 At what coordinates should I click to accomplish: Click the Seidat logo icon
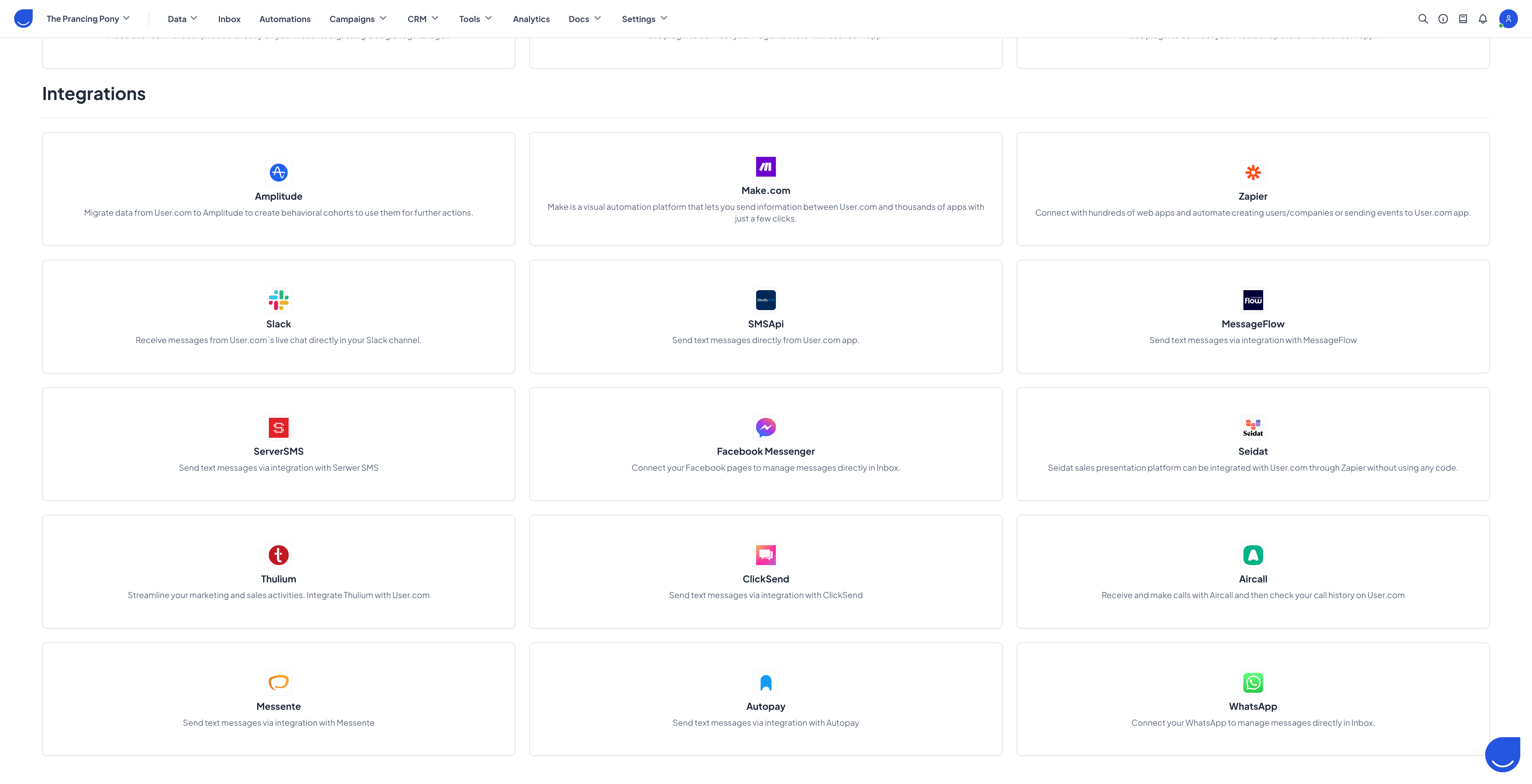pyautogui.click(x=1252, y=428)
